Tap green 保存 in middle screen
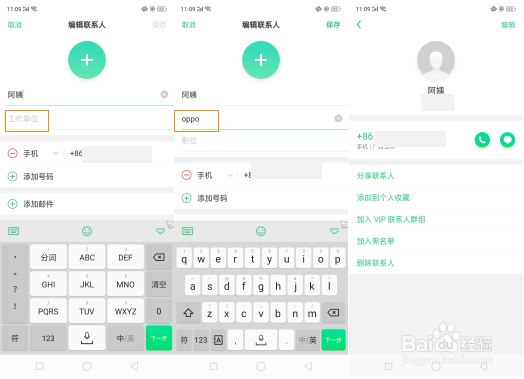The height and width of the screenshot is (379, 524). click(x=333, y=25)
